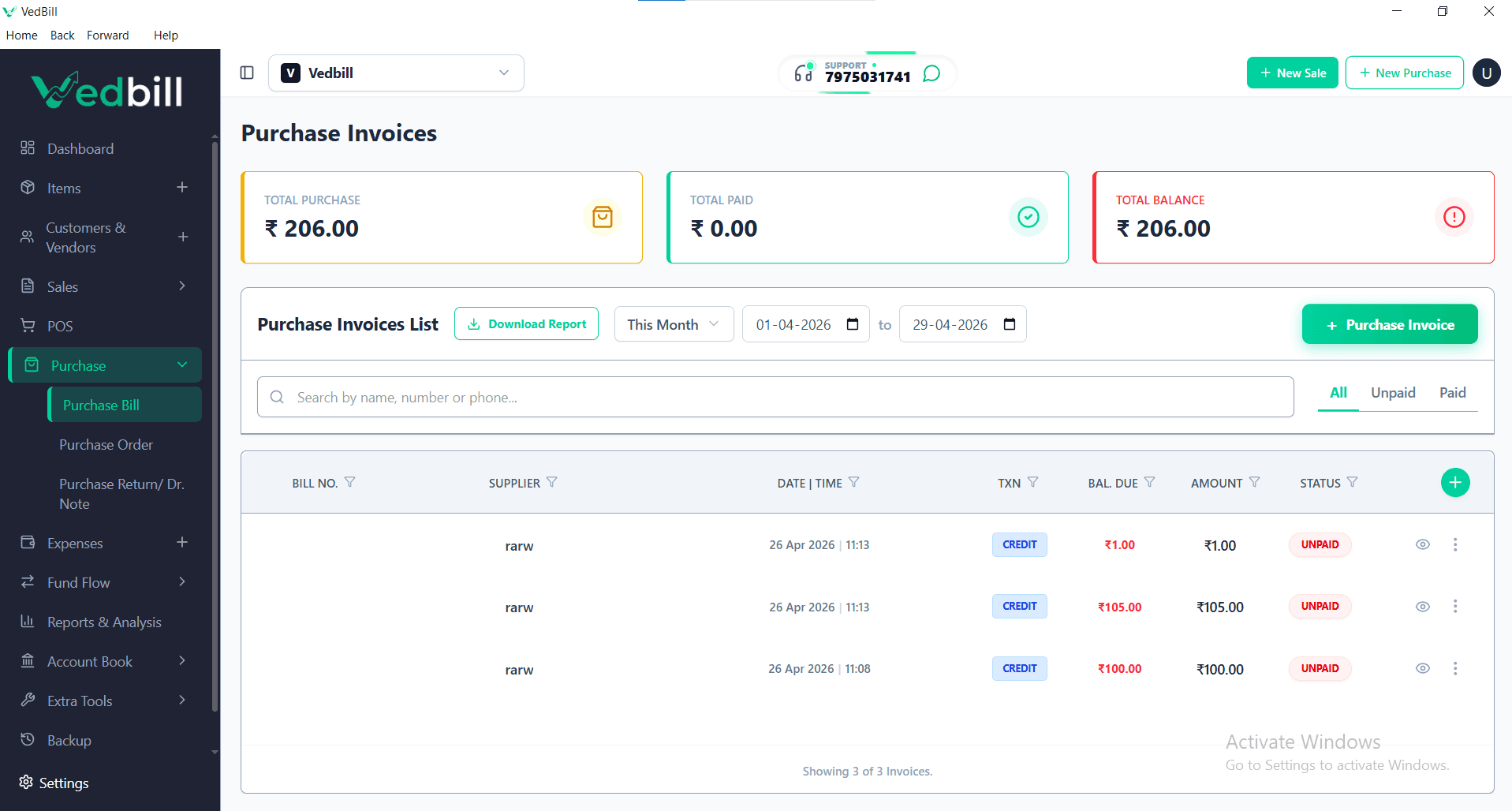Switch to the Paid invoices tab
Viewport: 1512px width, 811px height.
[x=1453, y=392]
